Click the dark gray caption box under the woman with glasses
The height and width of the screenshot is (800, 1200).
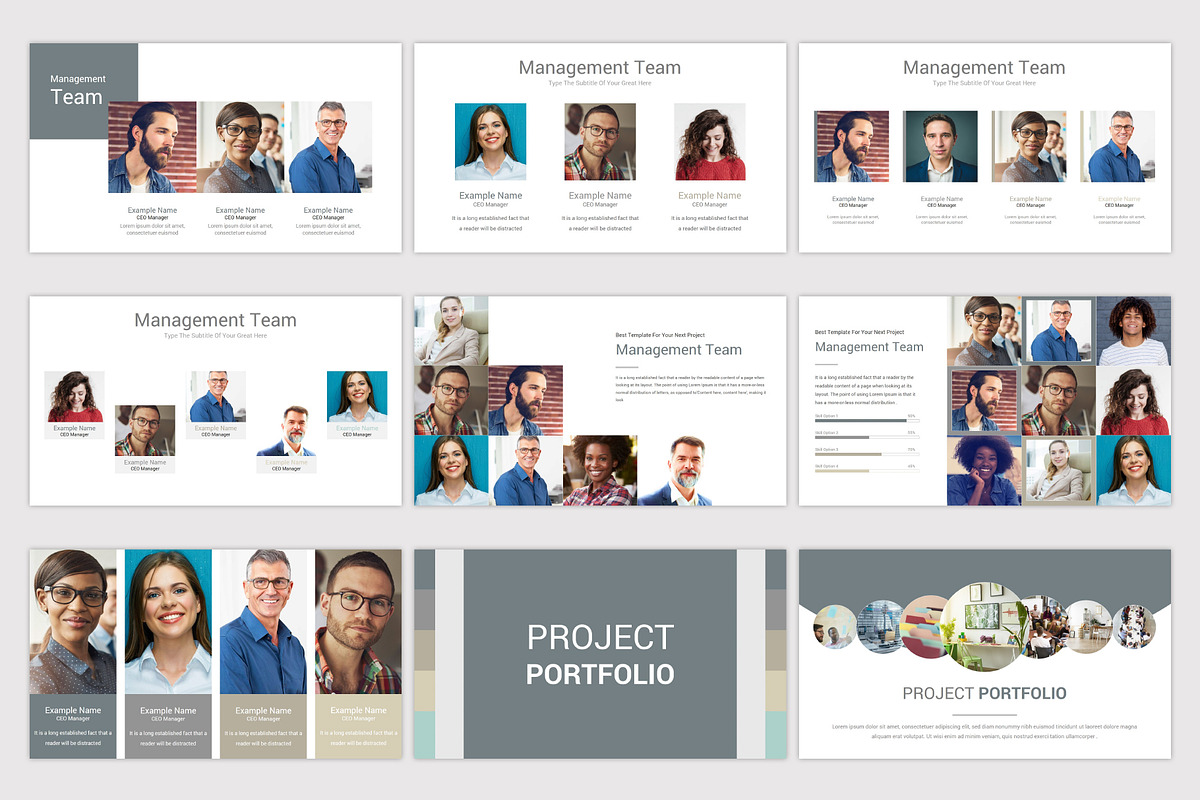73,726
